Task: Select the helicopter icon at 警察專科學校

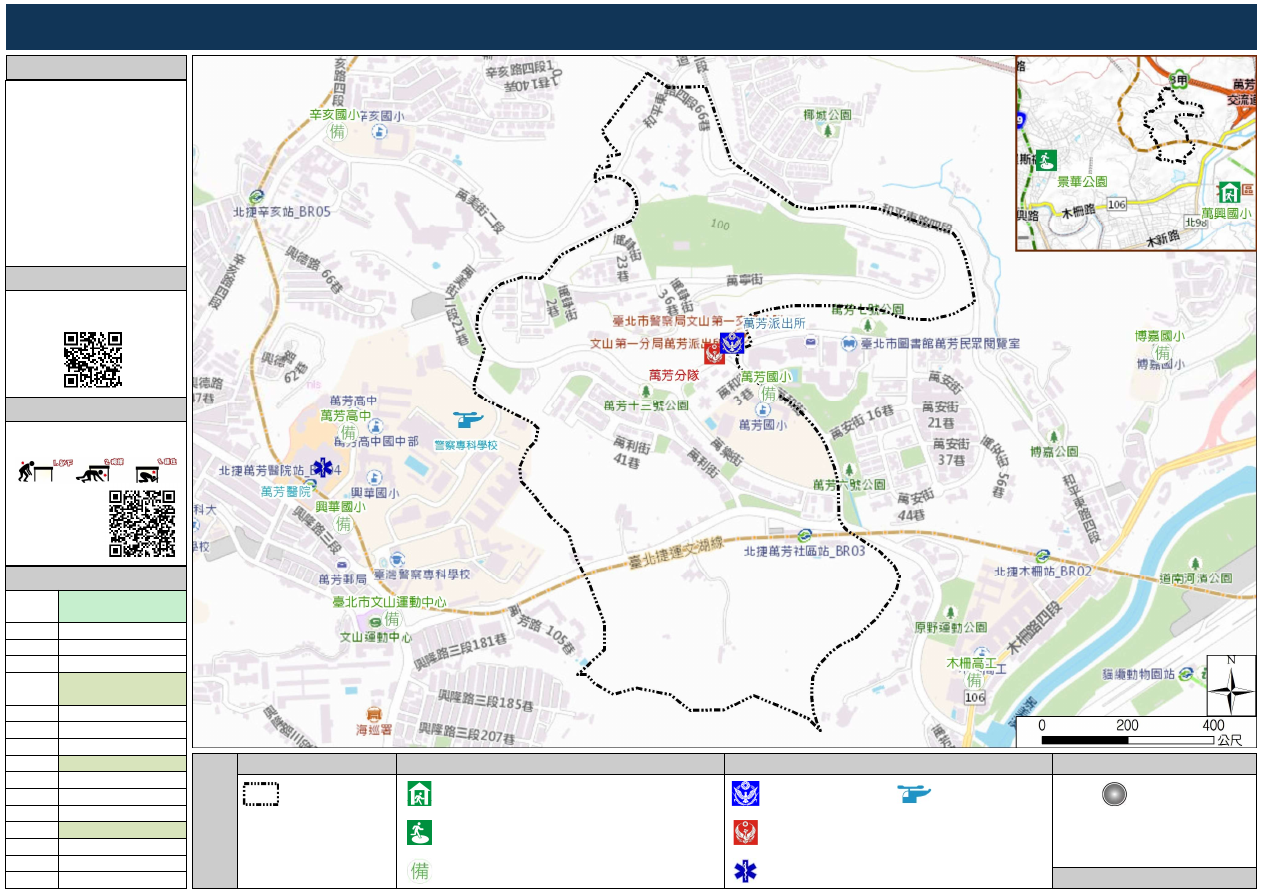Action: tap(466, 421)
